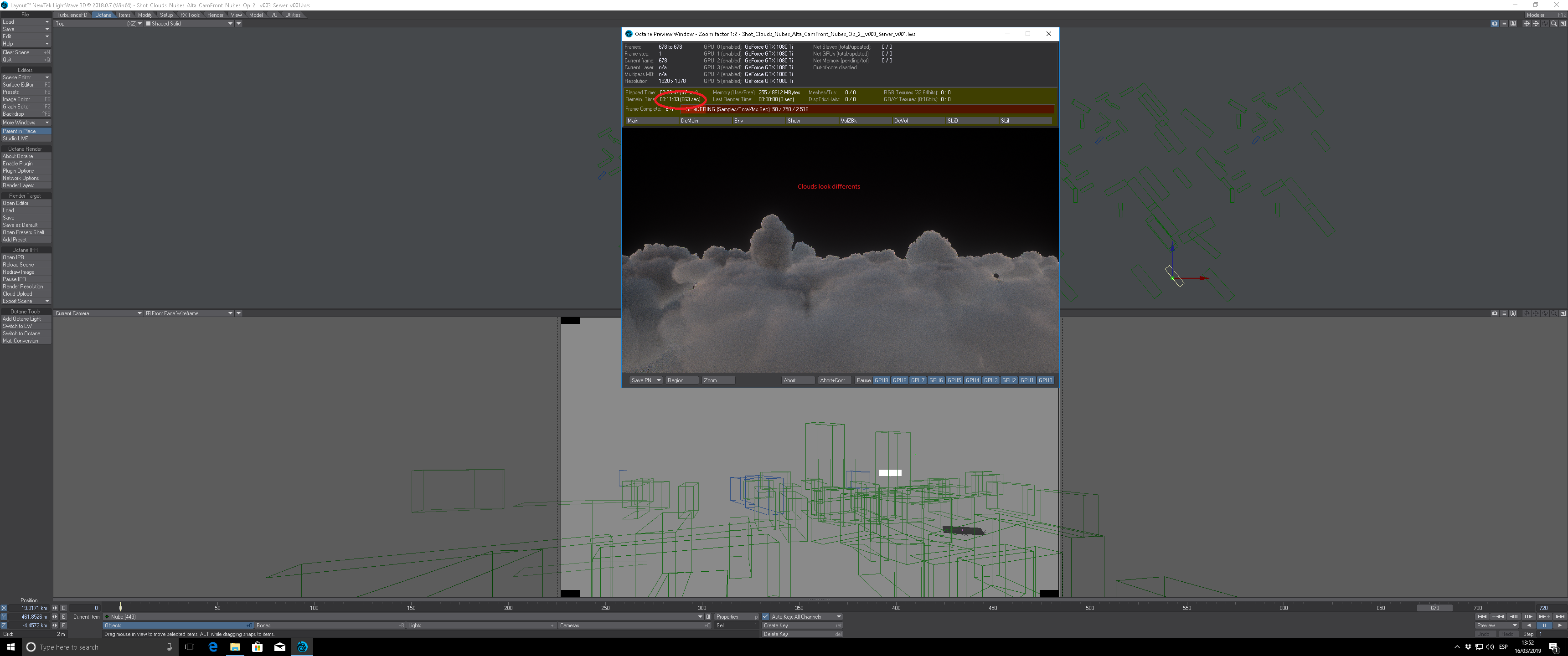Step forward one frame
Viewport: 1568px width, 656px height.
(x=1528, y=617)
